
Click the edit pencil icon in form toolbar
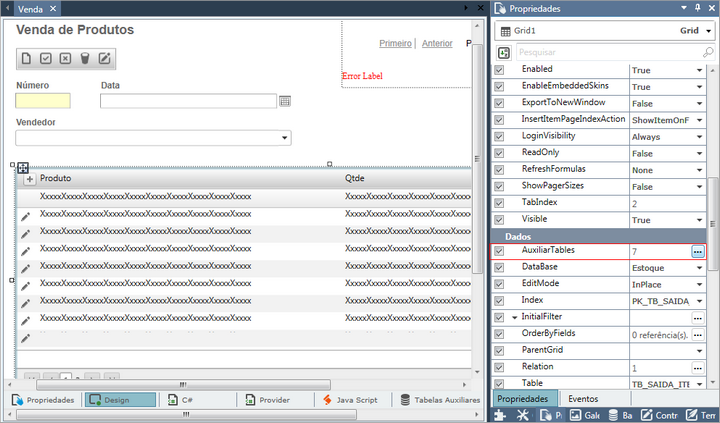coord(104,58)
